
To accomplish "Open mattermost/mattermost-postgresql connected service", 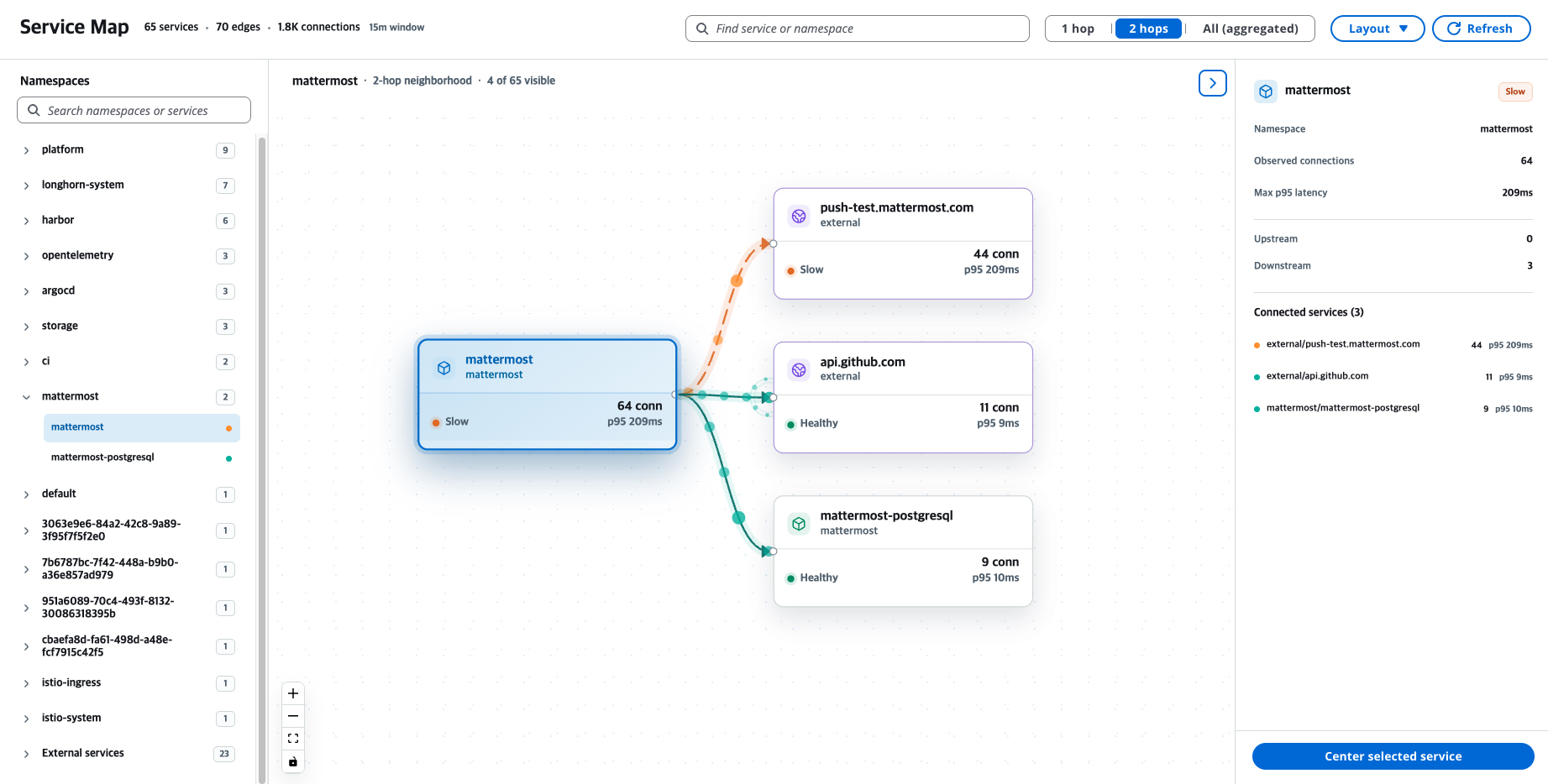I will 1393,408.
